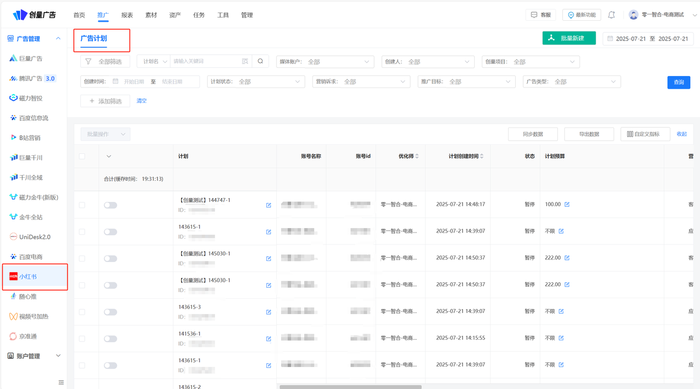Open 巨量广告 in the sidebar
700x389 pixels.
tap(26, 59)
